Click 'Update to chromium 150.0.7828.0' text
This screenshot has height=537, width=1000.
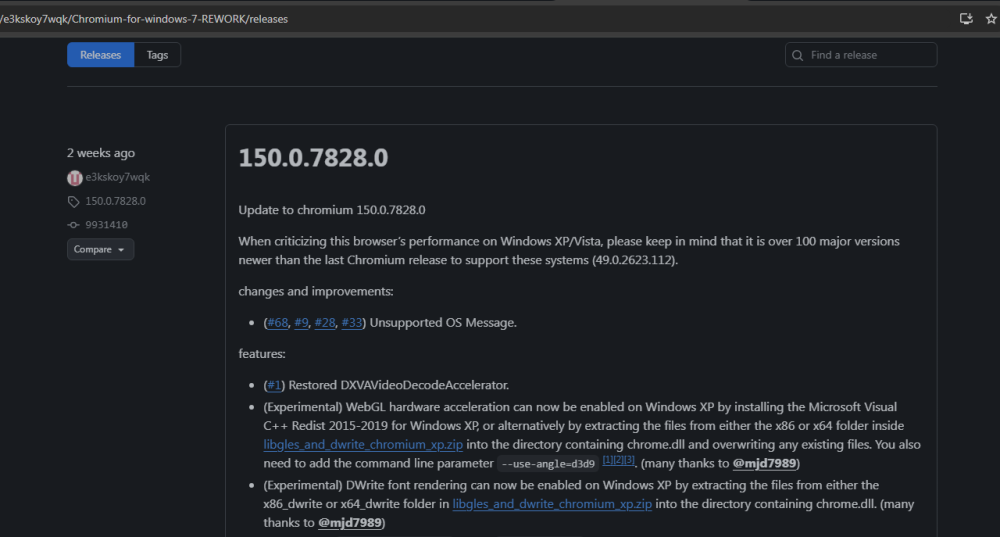point(332,210)
